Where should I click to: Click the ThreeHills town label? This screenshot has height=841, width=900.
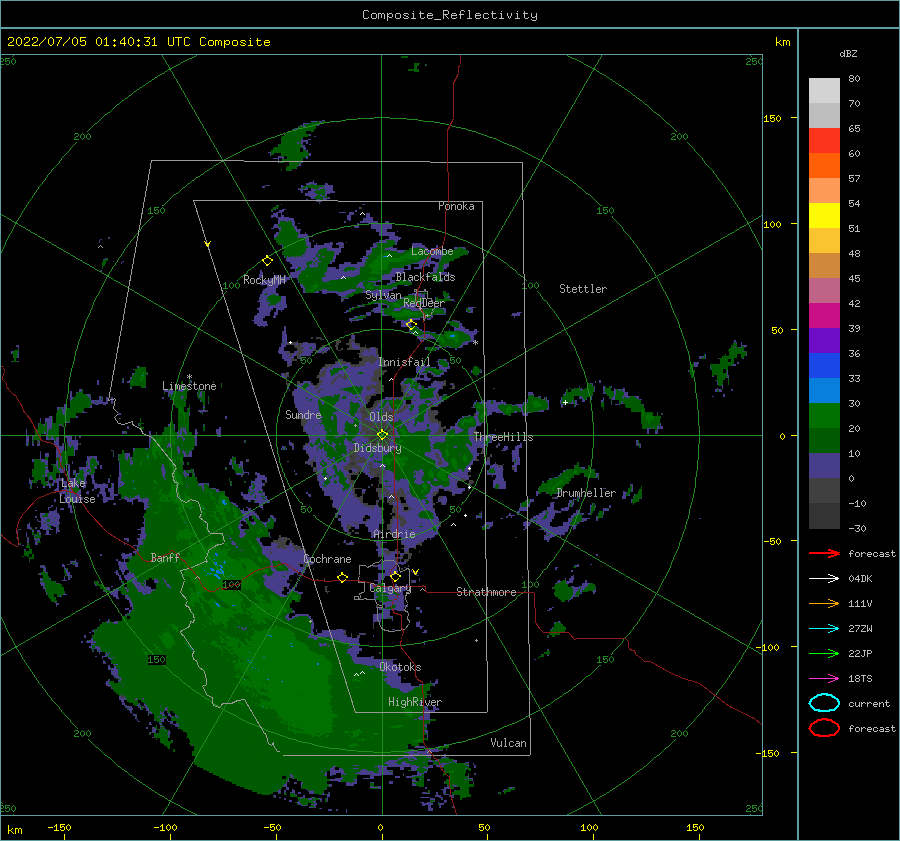pos(503,437)
